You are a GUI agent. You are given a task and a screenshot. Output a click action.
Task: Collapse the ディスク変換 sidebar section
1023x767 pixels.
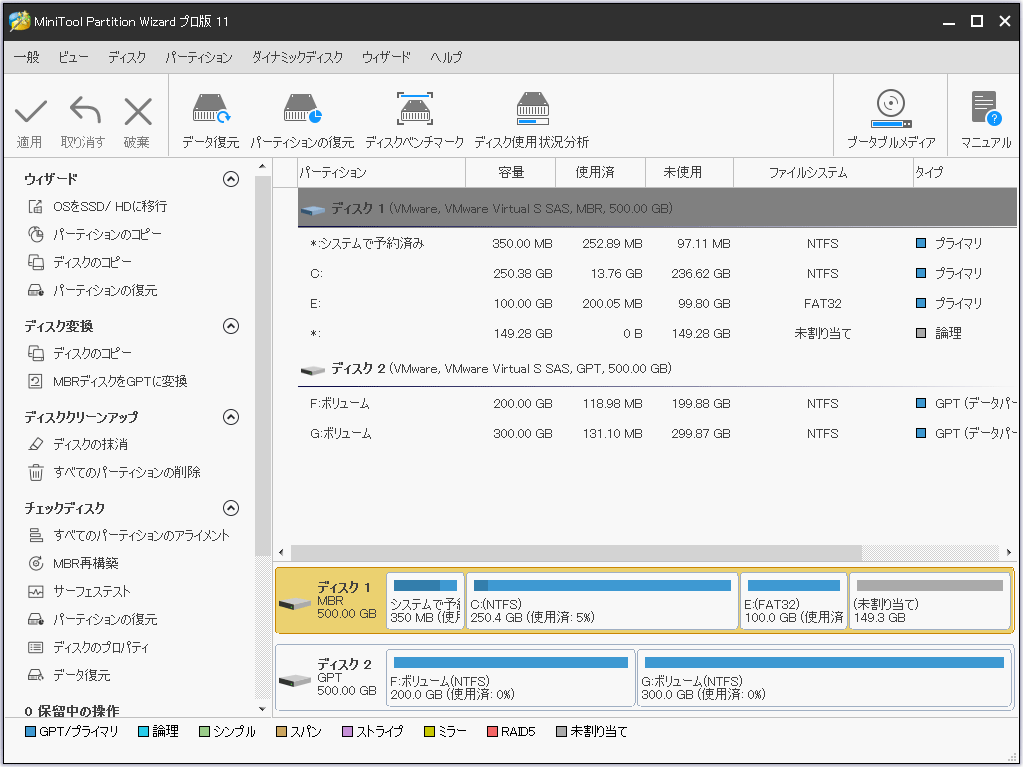231,326
